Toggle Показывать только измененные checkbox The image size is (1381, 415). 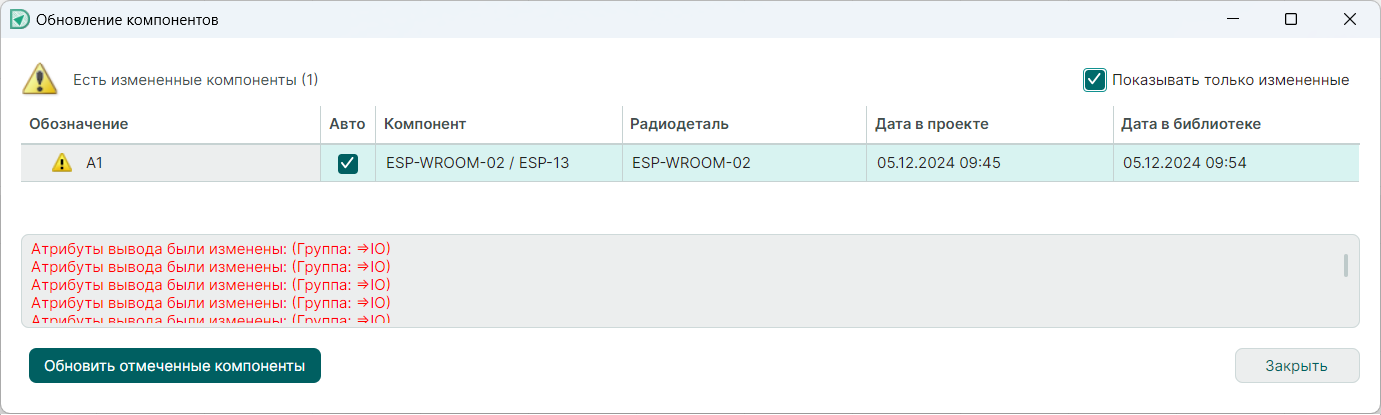[x=1095, y=80]
